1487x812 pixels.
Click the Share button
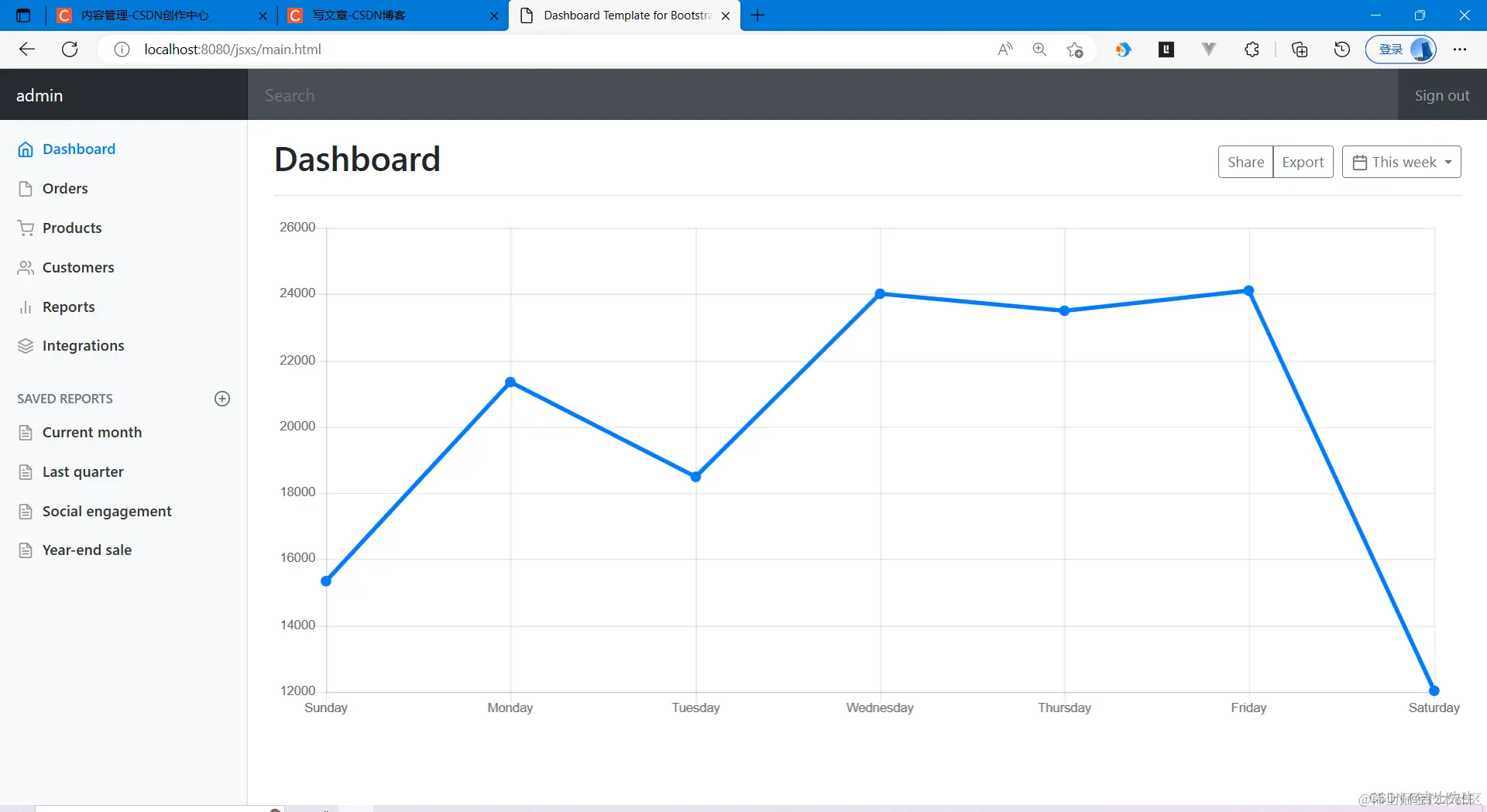pyautogui.click(x=1245, y=162)
